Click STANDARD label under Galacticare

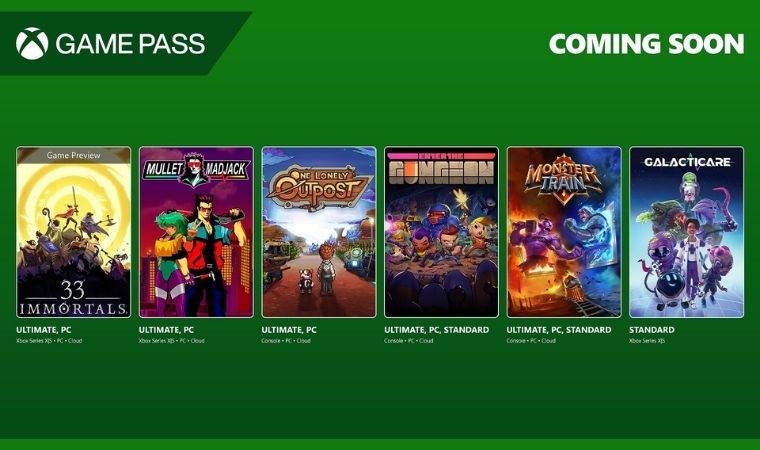click(652, 330)
